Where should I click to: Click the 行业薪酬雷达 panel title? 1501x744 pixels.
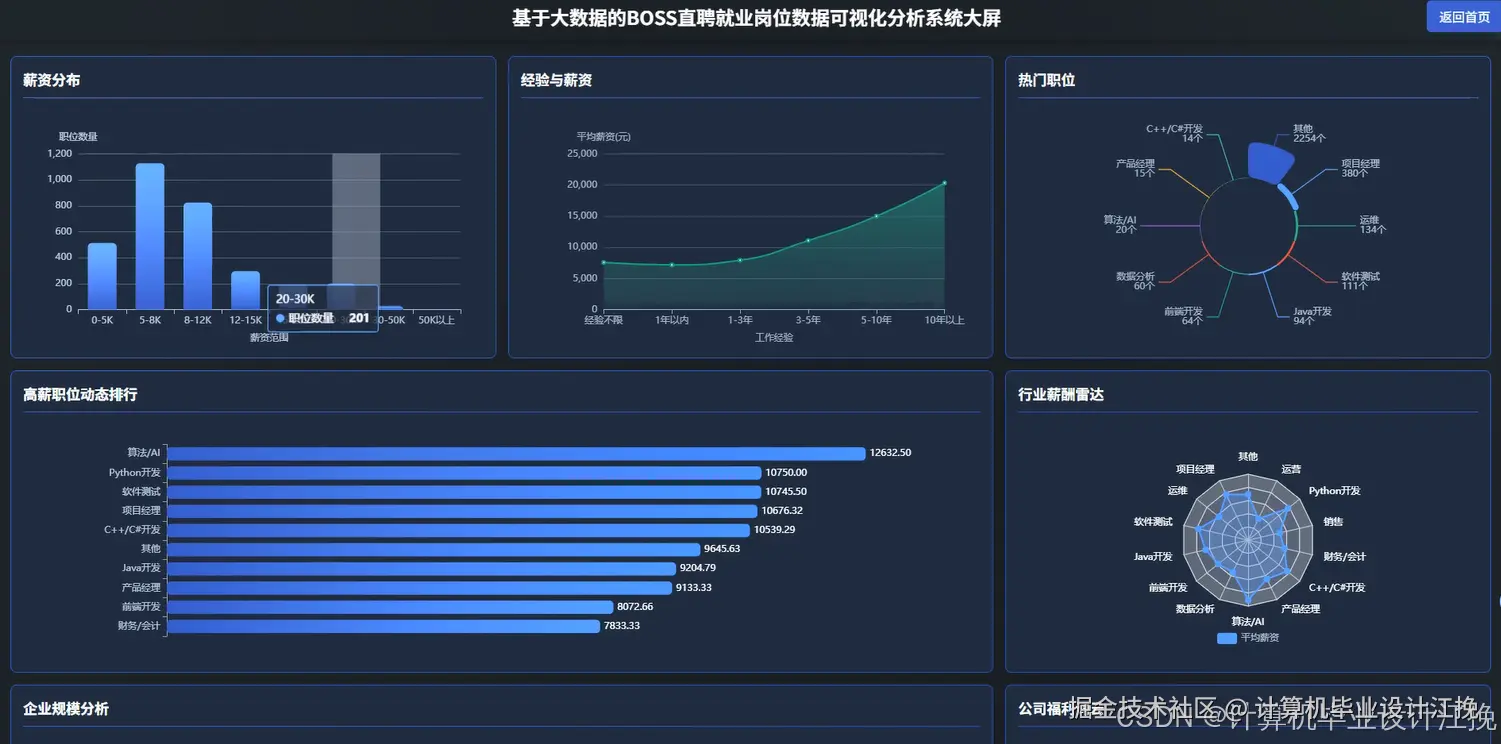[1061, 395]
